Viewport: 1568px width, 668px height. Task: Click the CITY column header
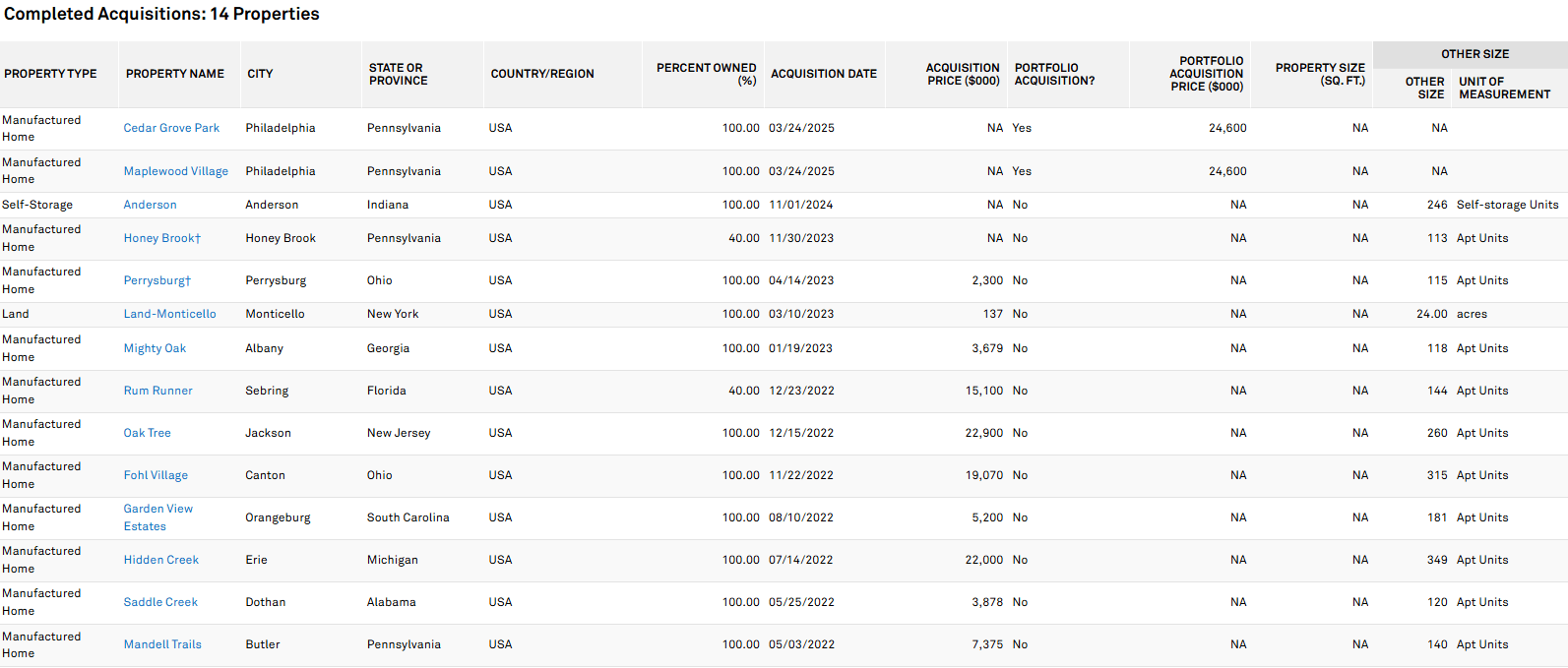click(260, 74)
